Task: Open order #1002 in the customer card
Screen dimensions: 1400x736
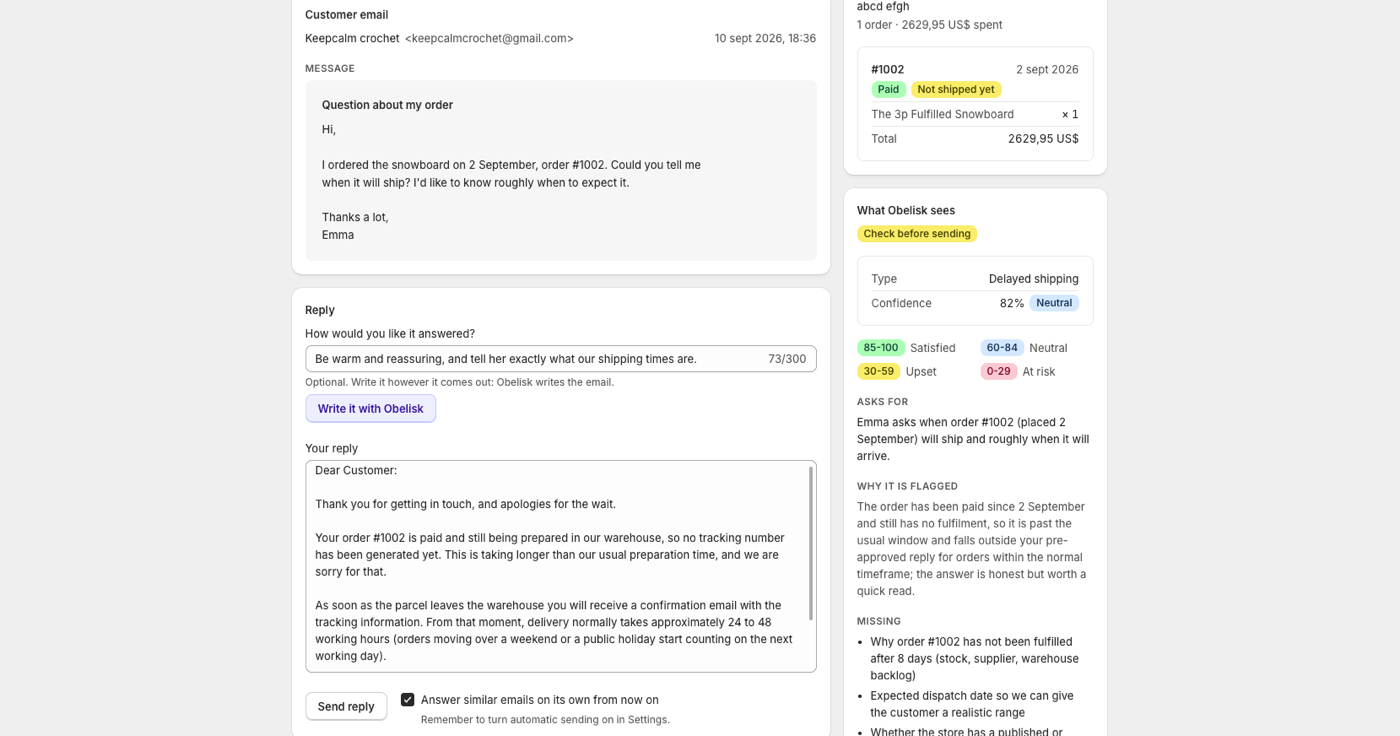Action: 887,69
